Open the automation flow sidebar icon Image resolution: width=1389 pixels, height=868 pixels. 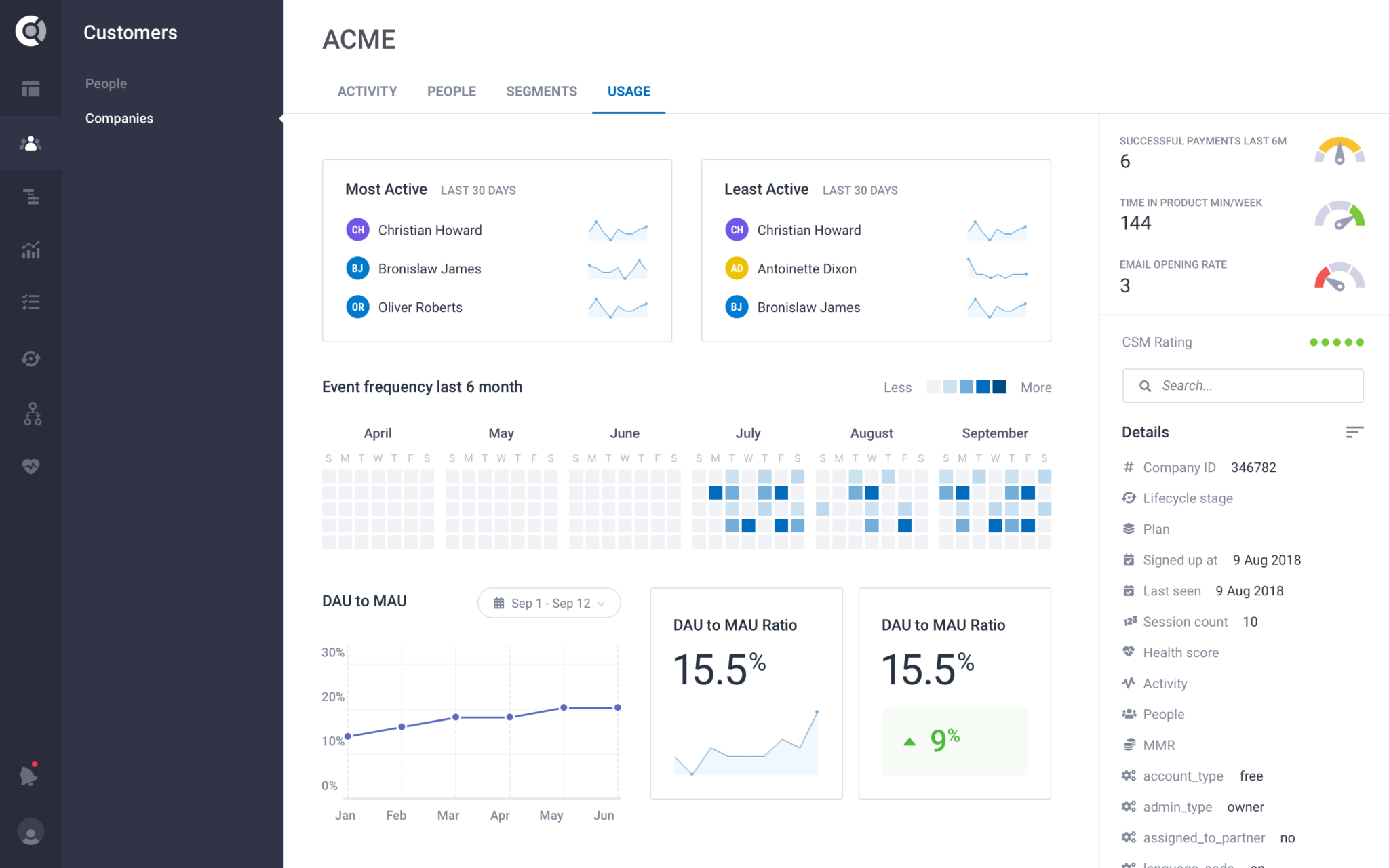[31, 414]
